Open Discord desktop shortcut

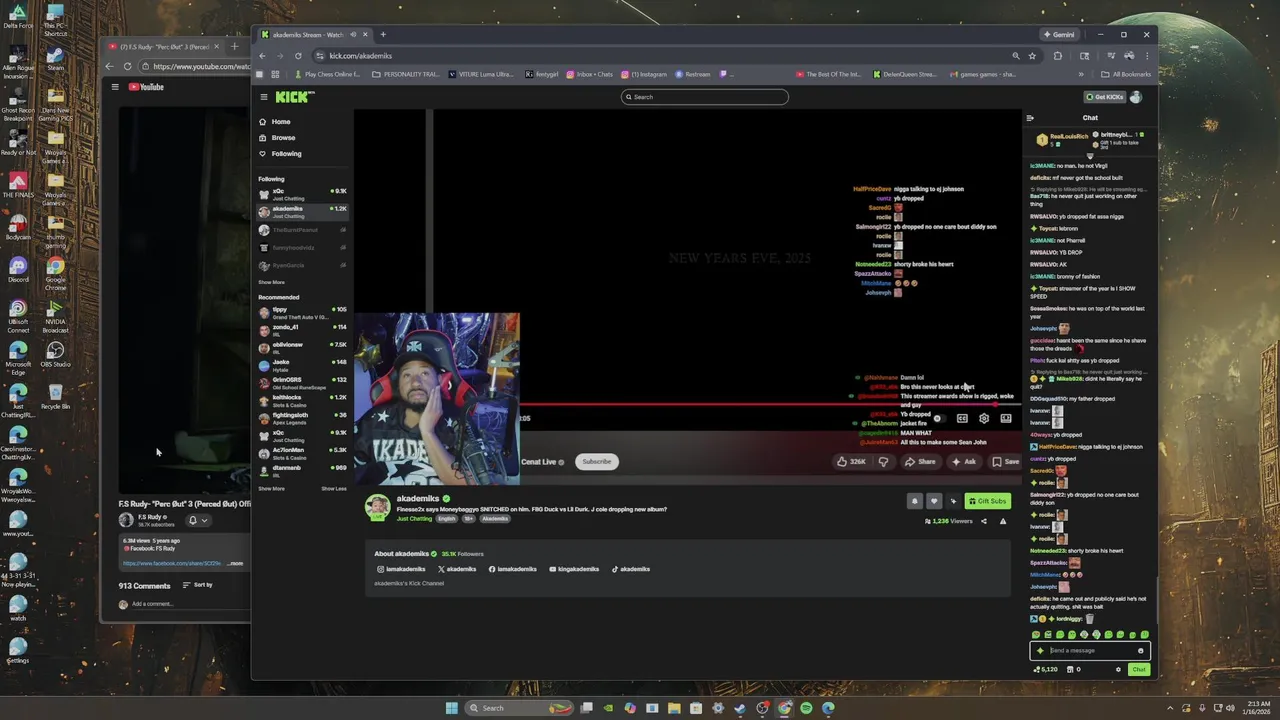point(18,269)
